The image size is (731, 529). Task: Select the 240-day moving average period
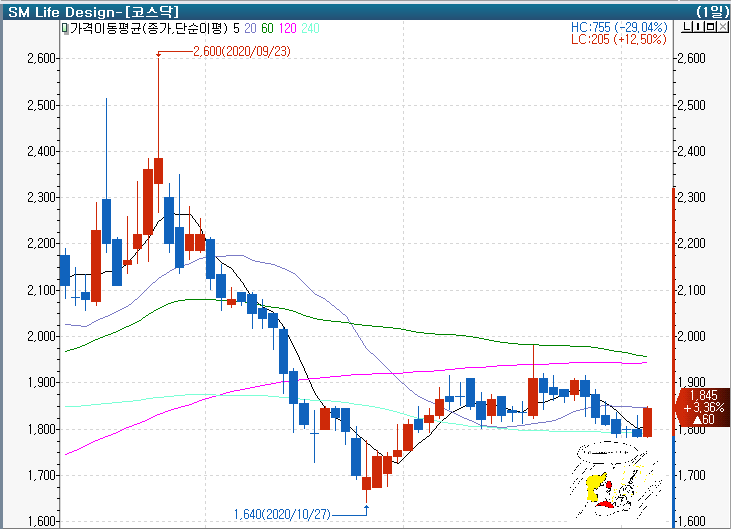[x=311, y=29]
